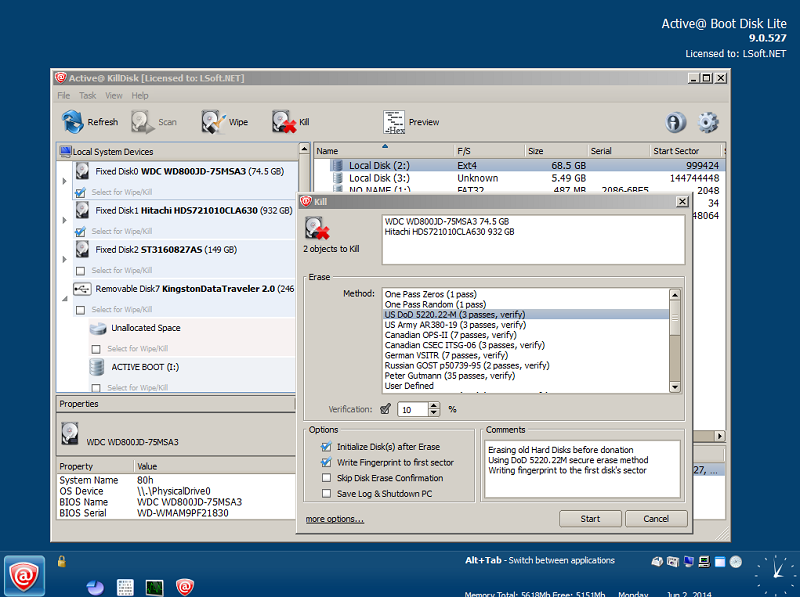
Task: Expand the Fixed Disk0 WDC tree node
Action: click(x=64, y=181)
